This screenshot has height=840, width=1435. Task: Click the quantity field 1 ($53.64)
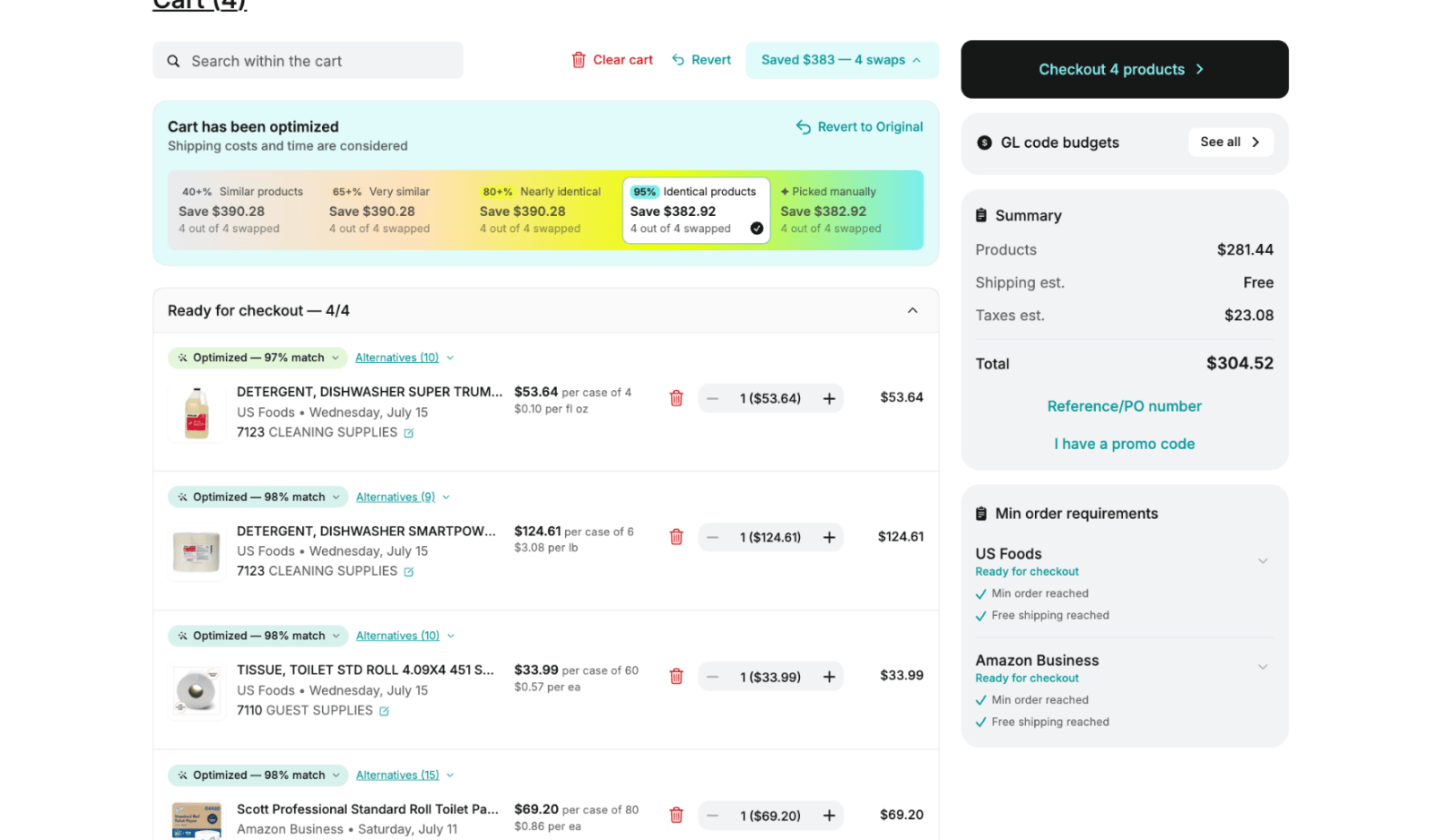click(770, 398)
